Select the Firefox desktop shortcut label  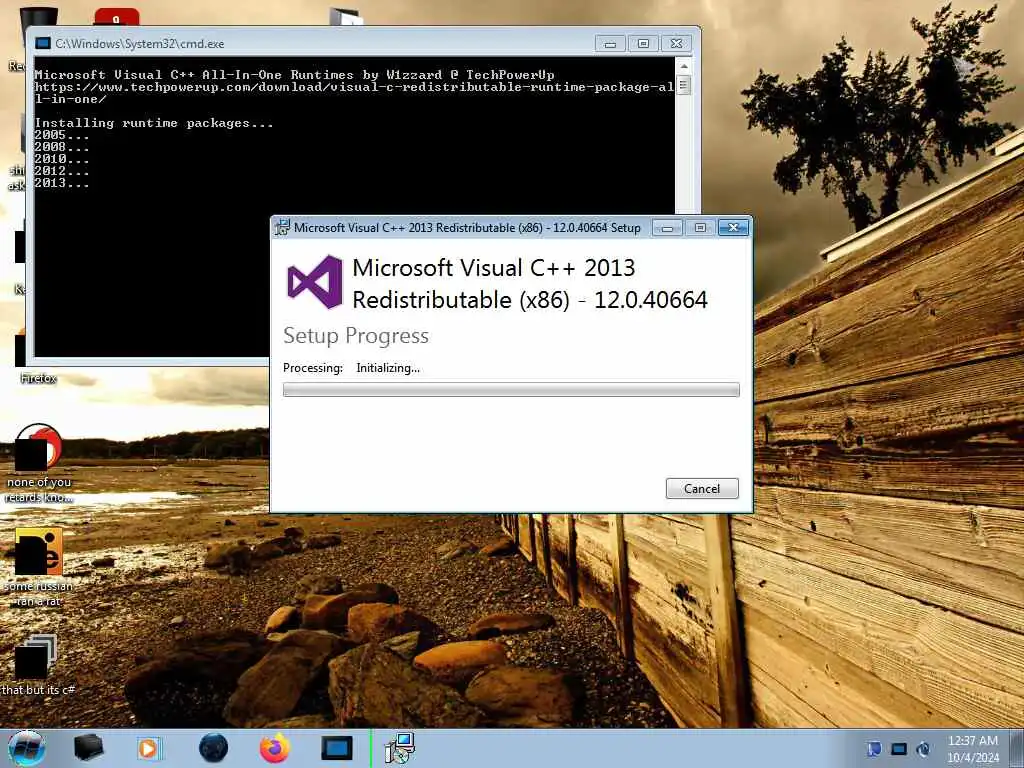click(x=39, y=378)
